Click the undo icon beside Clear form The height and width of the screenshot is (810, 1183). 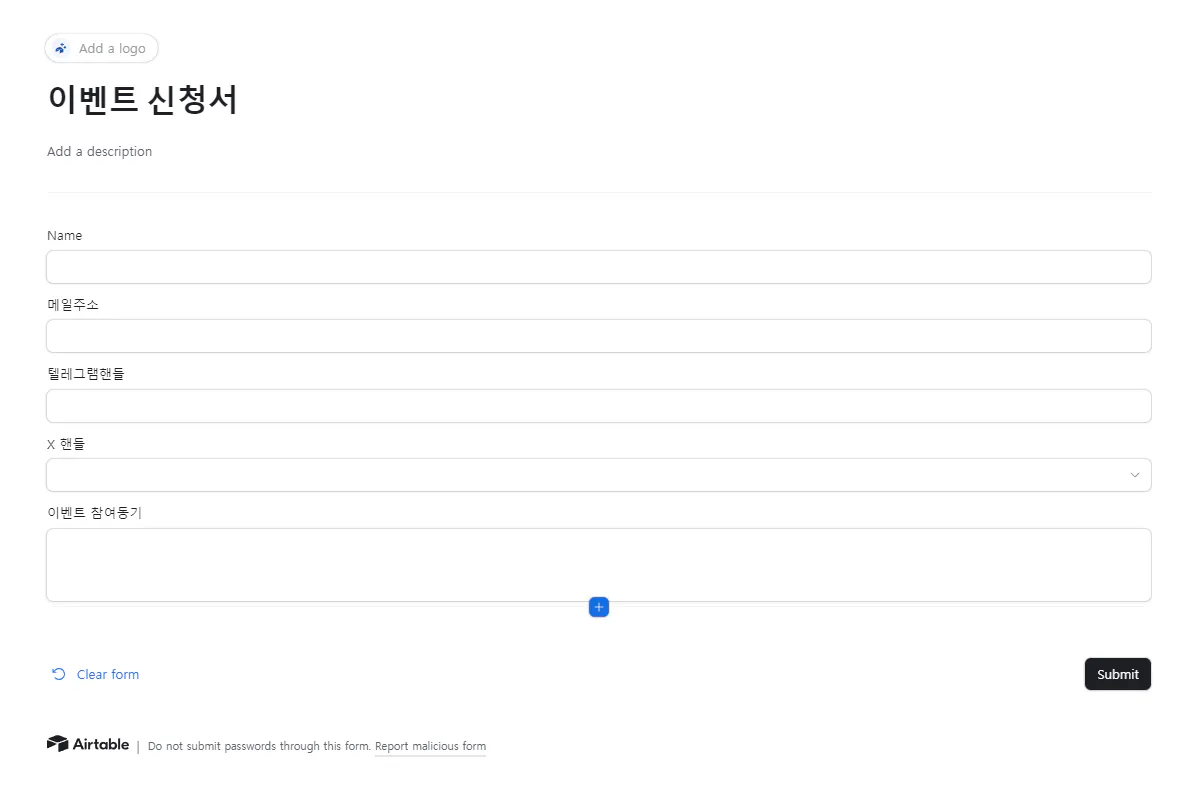(x=58, y=674)
